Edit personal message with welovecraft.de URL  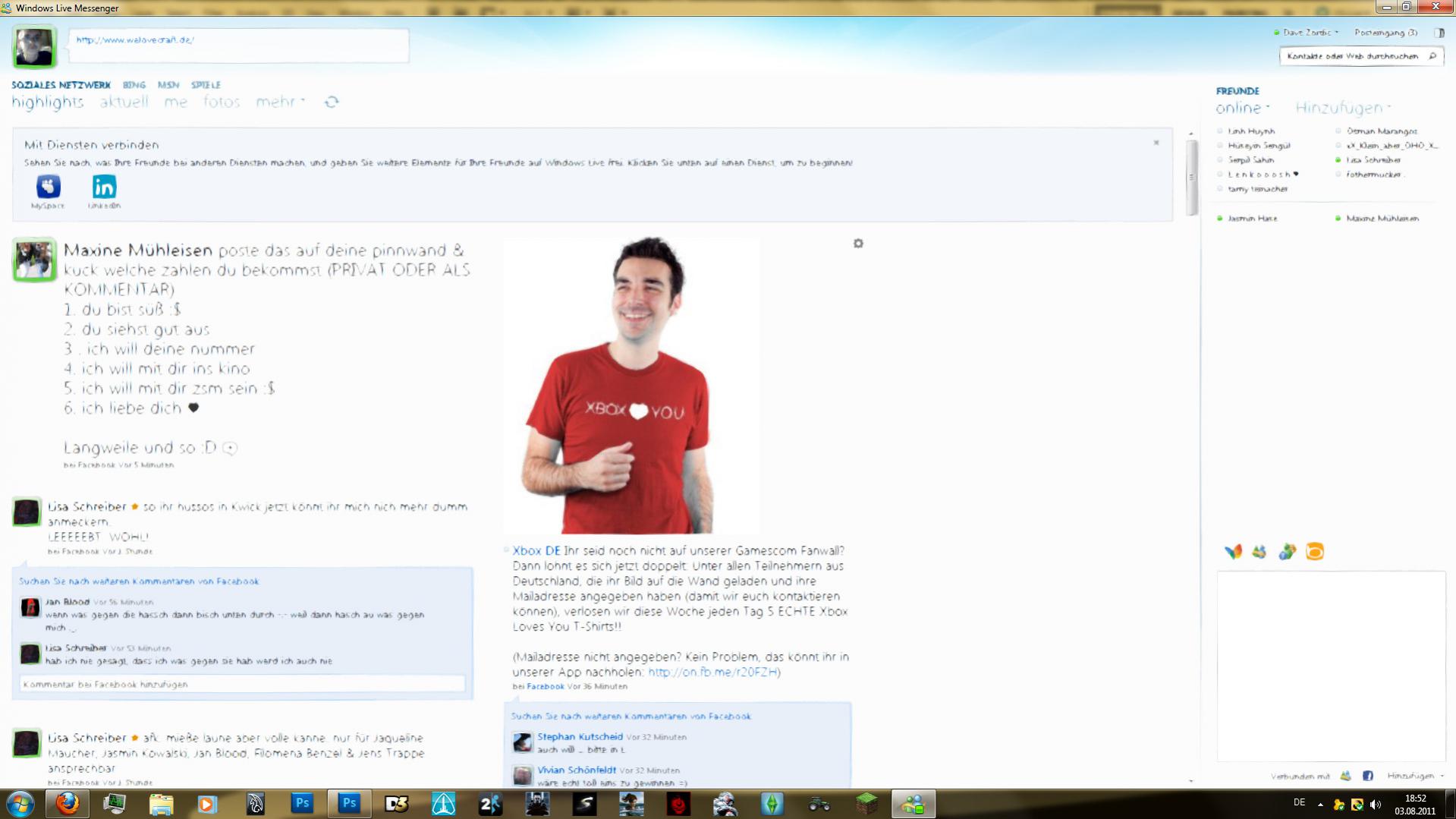coord(238,46)
